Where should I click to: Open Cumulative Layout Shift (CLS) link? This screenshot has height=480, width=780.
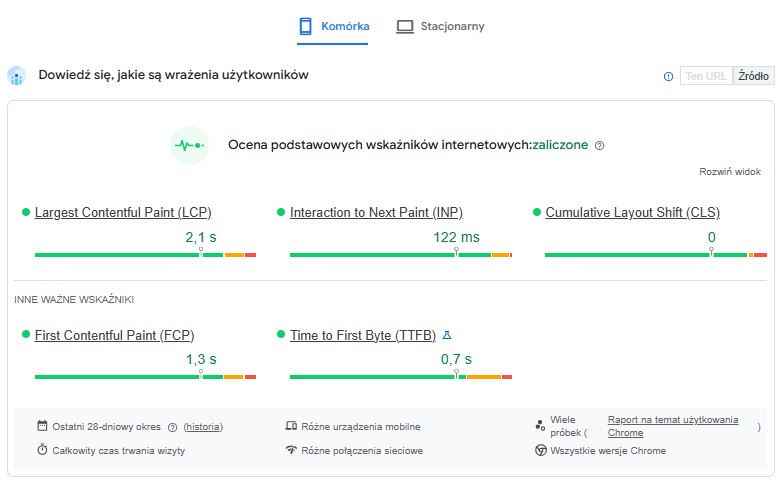click(633, 212)
